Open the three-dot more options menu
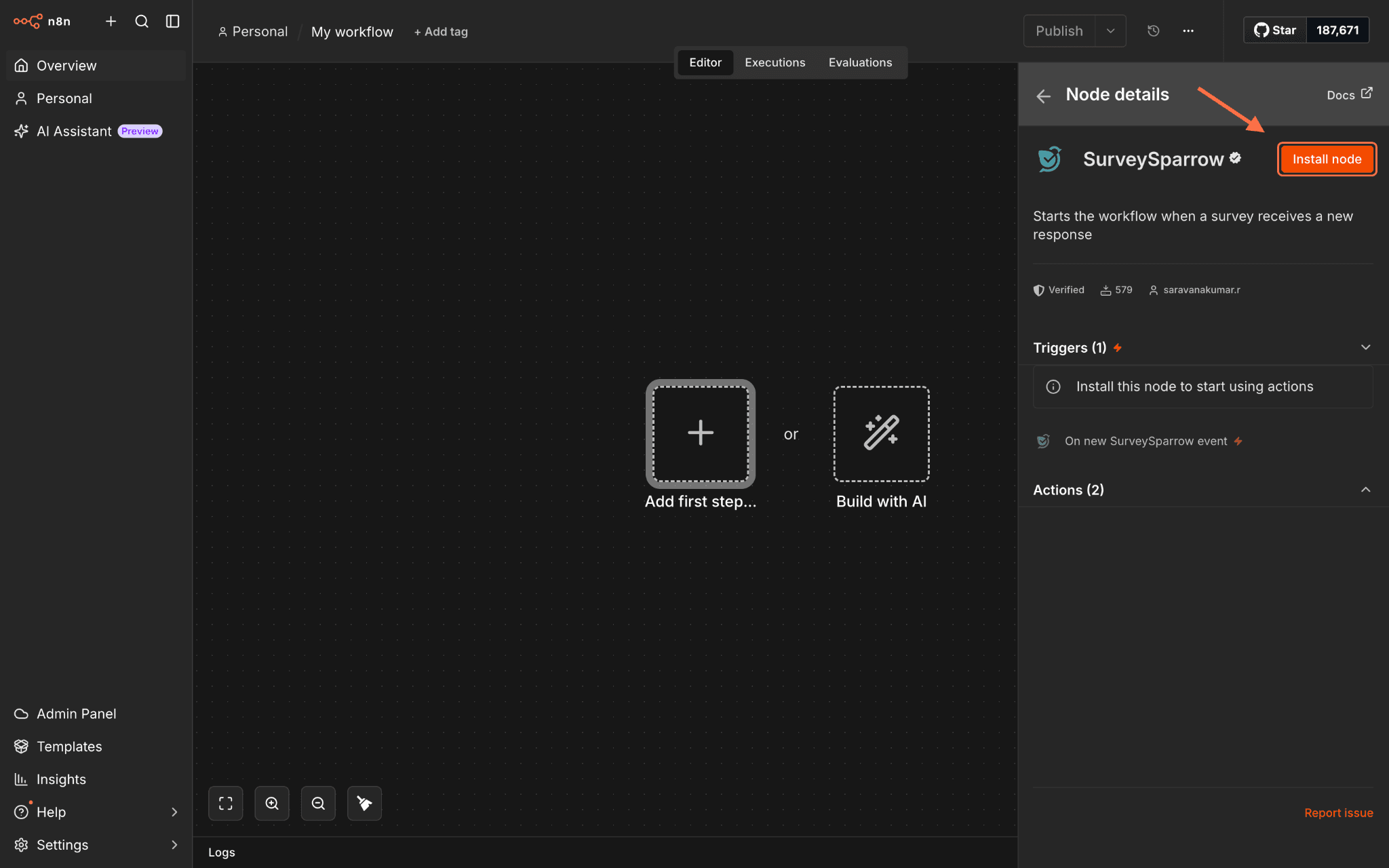The width and height of the screenshot is (1389, 868). coord(1188,31)
